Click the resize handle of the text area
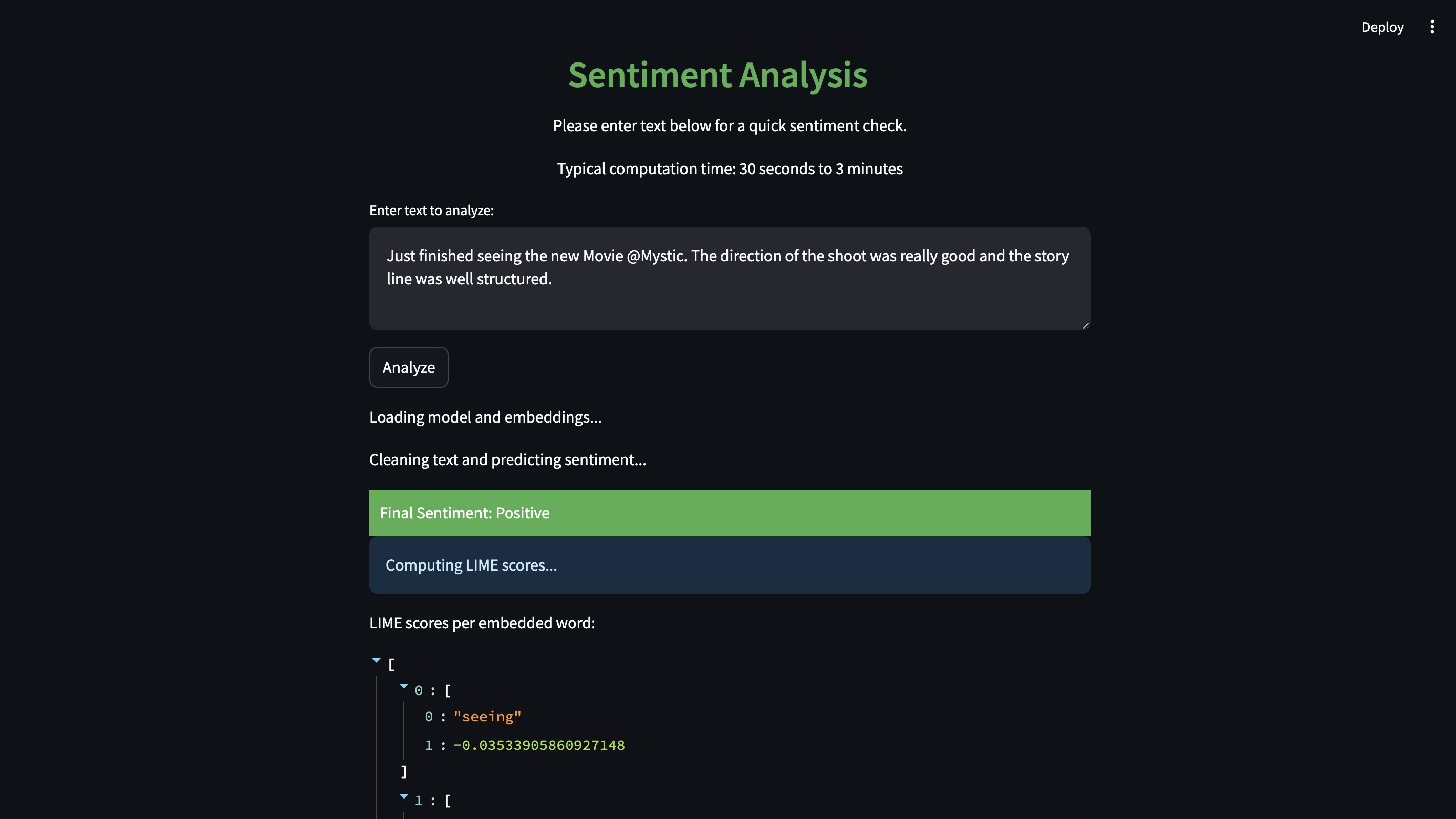 [1085, 325]
